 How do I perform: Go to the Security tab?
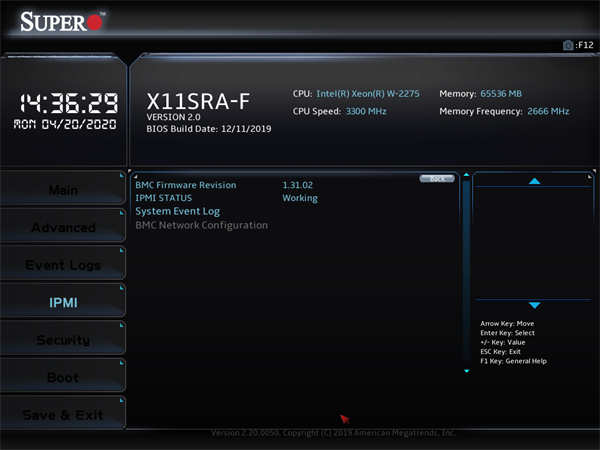point(63,340)
